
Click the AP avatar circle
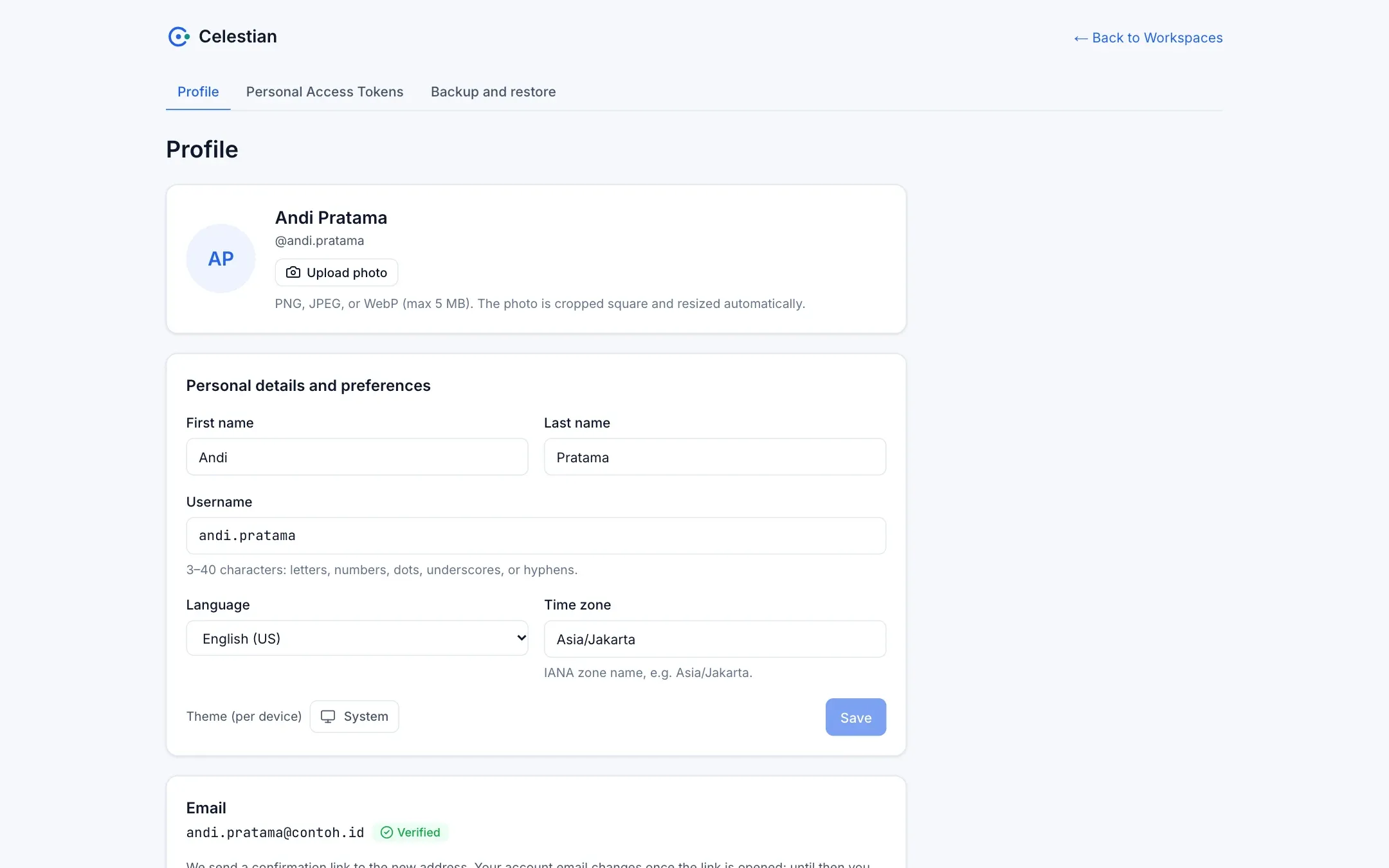point(221,258)
